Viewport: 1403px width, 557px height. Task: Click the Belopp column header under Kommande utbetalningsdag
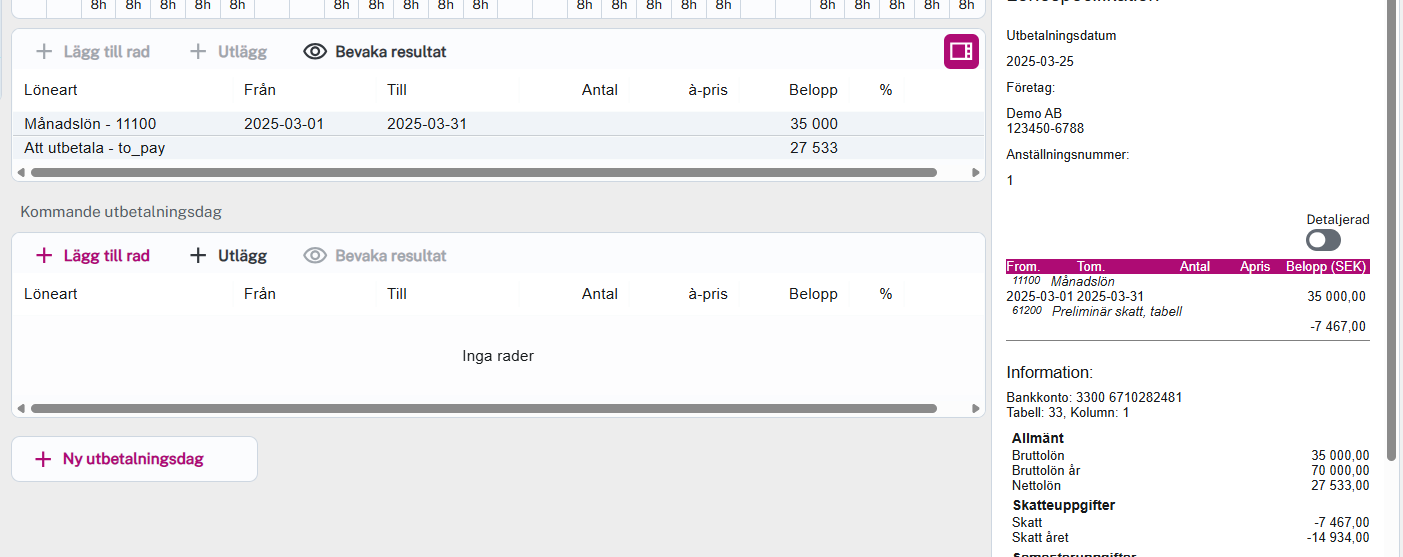point(813,294)
